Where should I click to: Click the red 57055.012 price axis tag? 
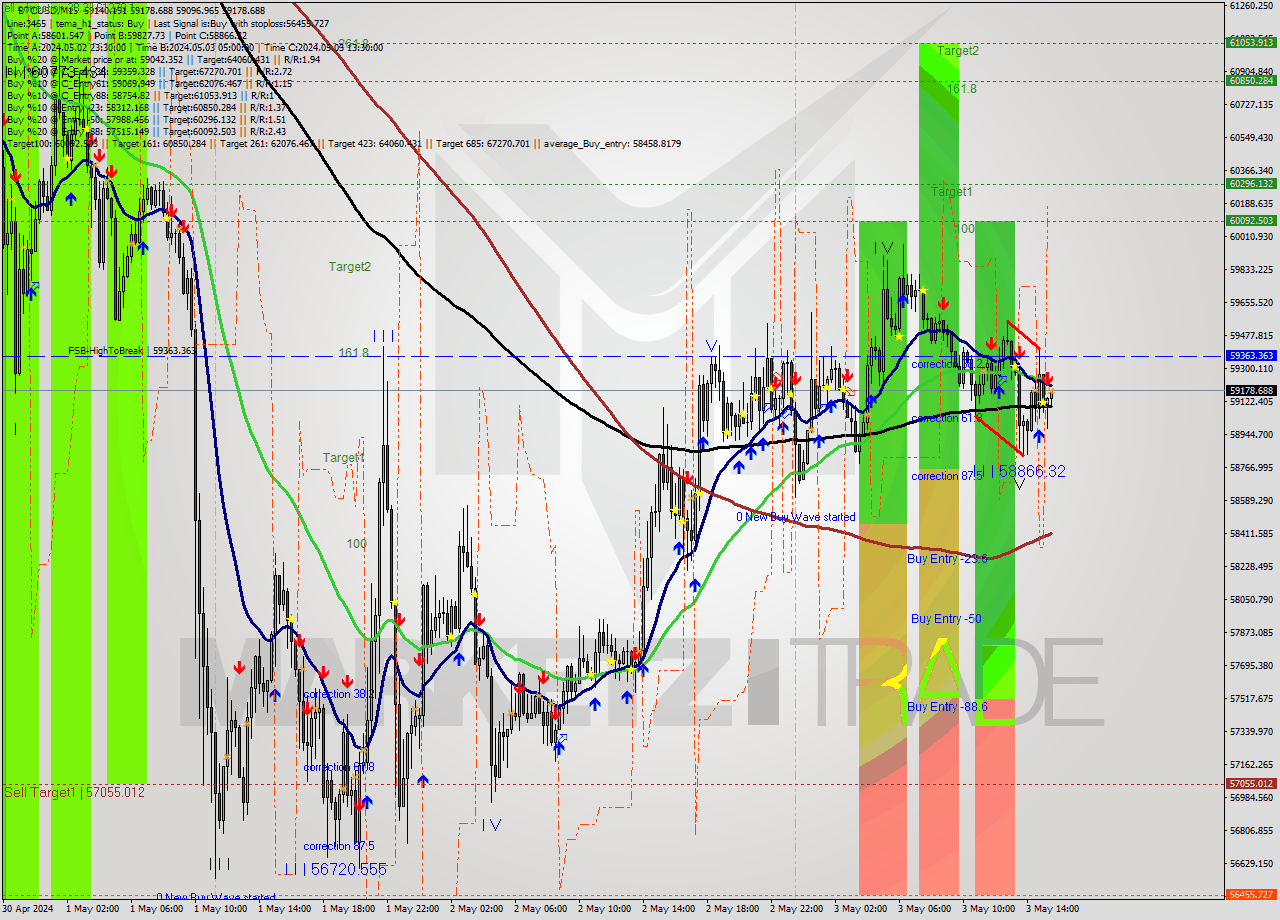1251,783
